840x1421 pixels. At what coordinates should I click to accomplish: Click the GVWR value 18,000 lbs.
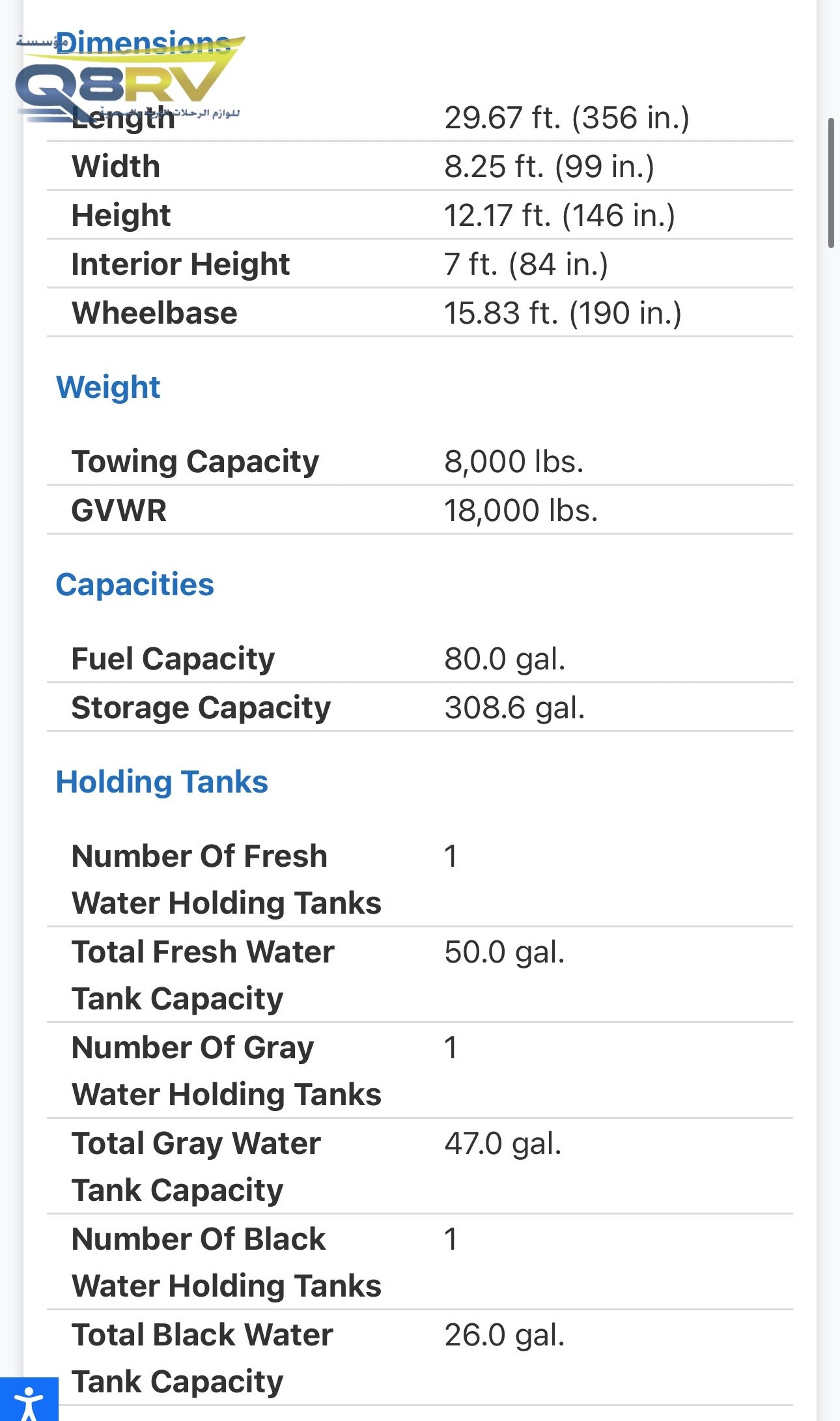click(521, 511)
